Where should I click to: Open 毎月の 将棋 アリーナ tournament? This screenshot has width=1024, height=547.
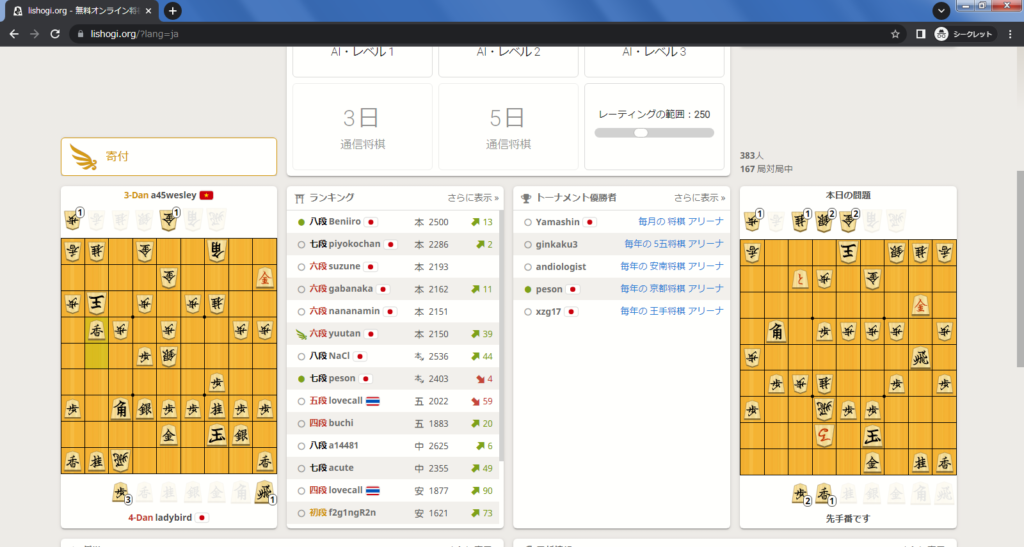click(681, 222)
